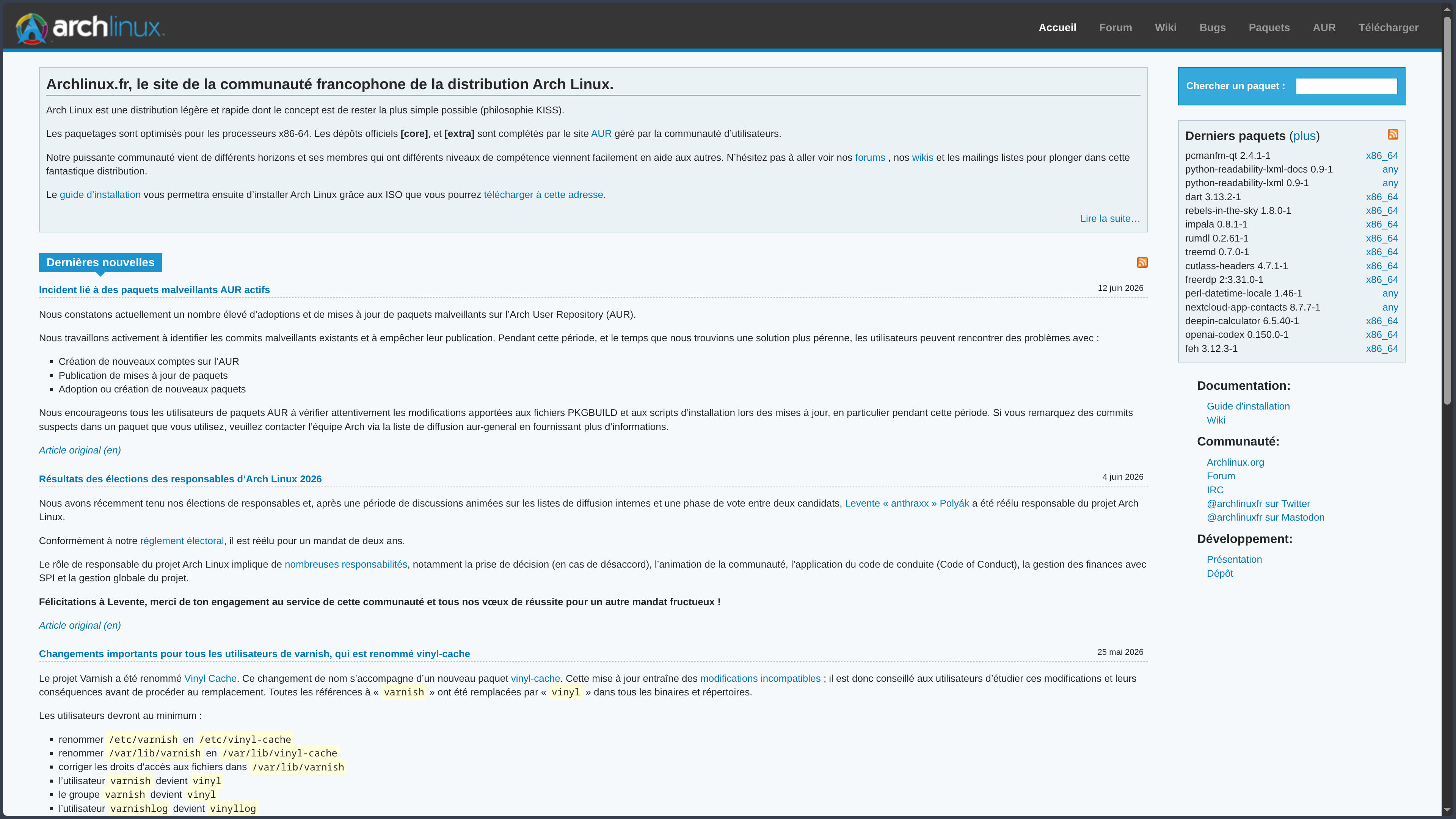The image size is (1456, 819).
Task: Open the AUR nav item
Action: [1324, 28]
